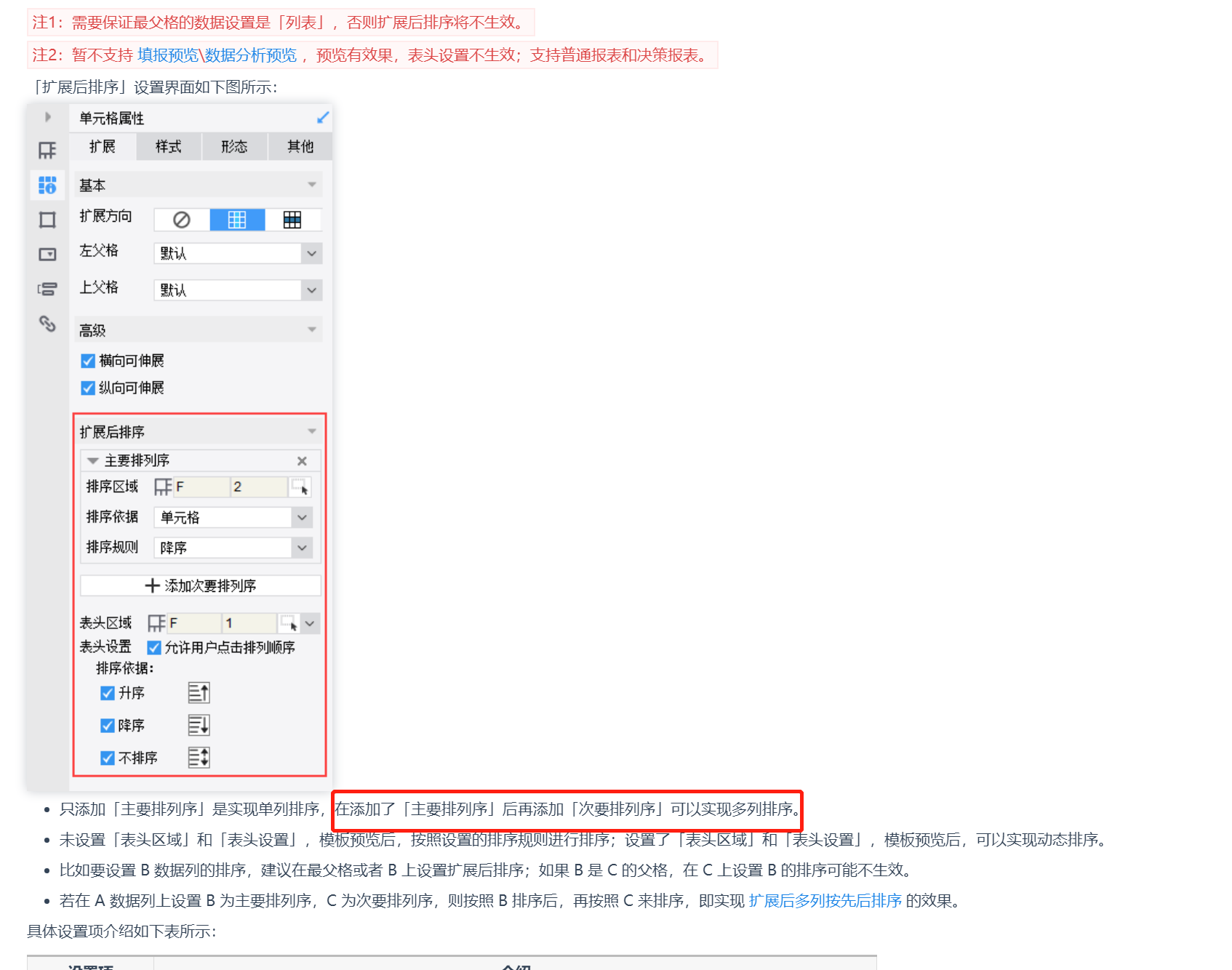The height and width of the screenshot is (970, 1232).
Task: Click the cell icon next to 表头区域
Action: coord(156,623)
